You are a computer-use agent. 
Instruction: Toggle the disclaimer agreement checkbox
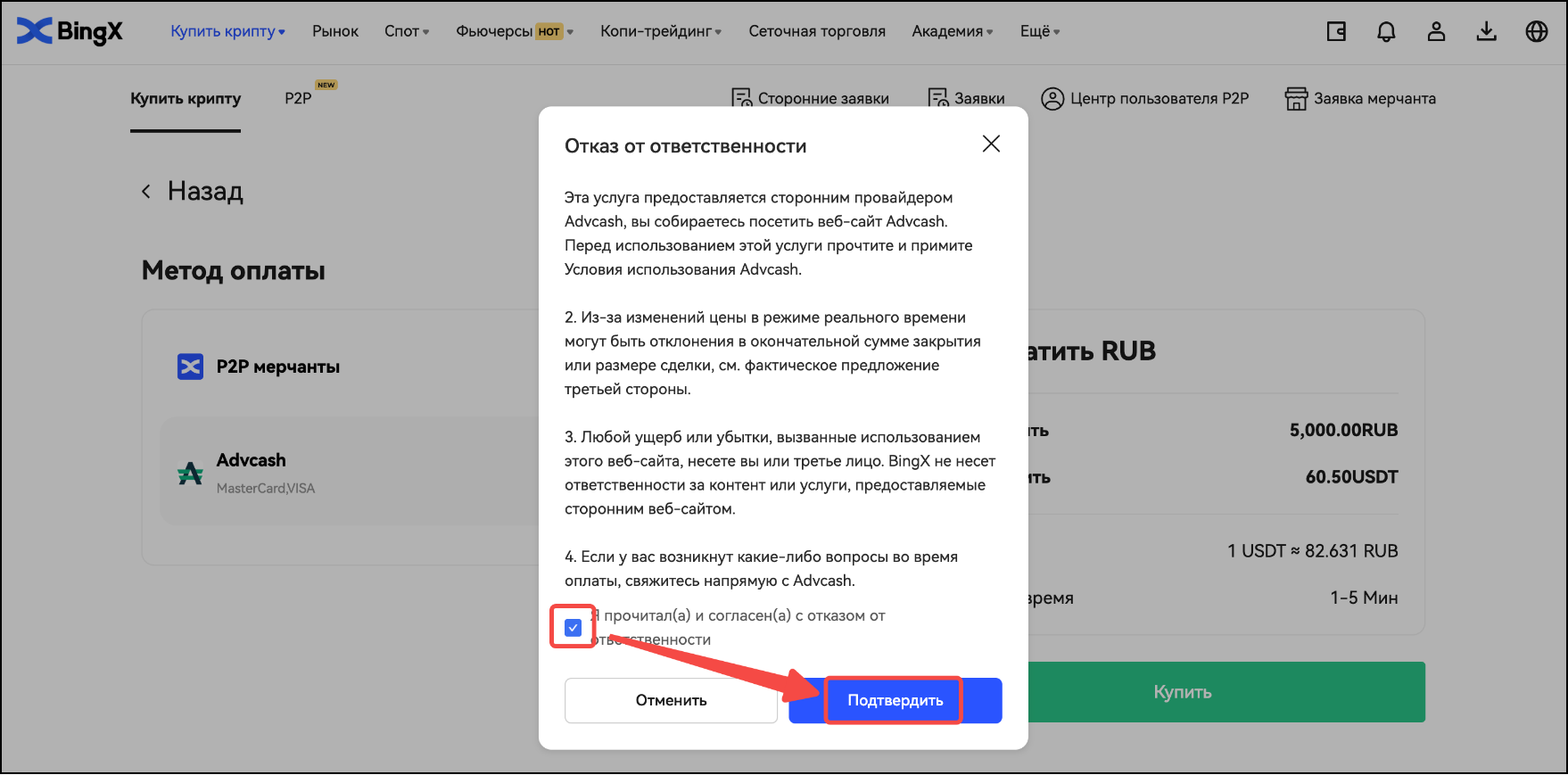(x=573, y=627)
